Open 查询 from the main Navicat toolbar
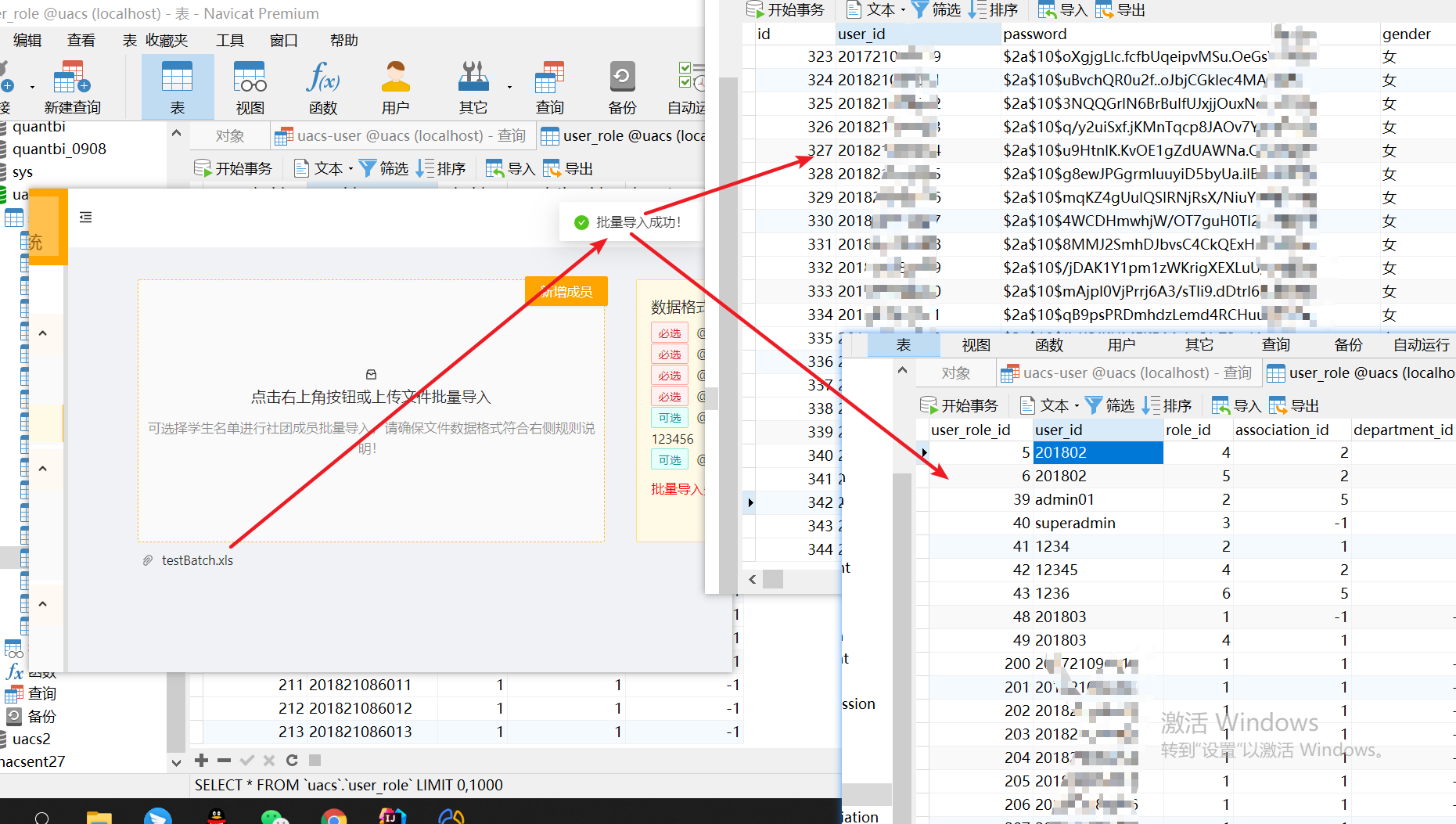The height and width of the screenshot is (824, 1456). coord(549,88)
